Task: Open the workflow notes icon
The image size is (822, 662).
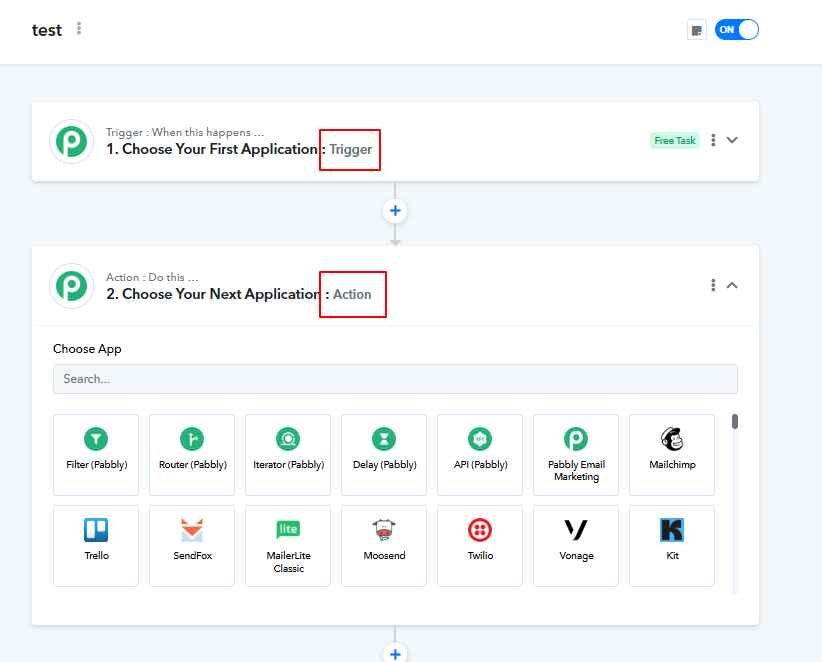Action: [697, 30]
